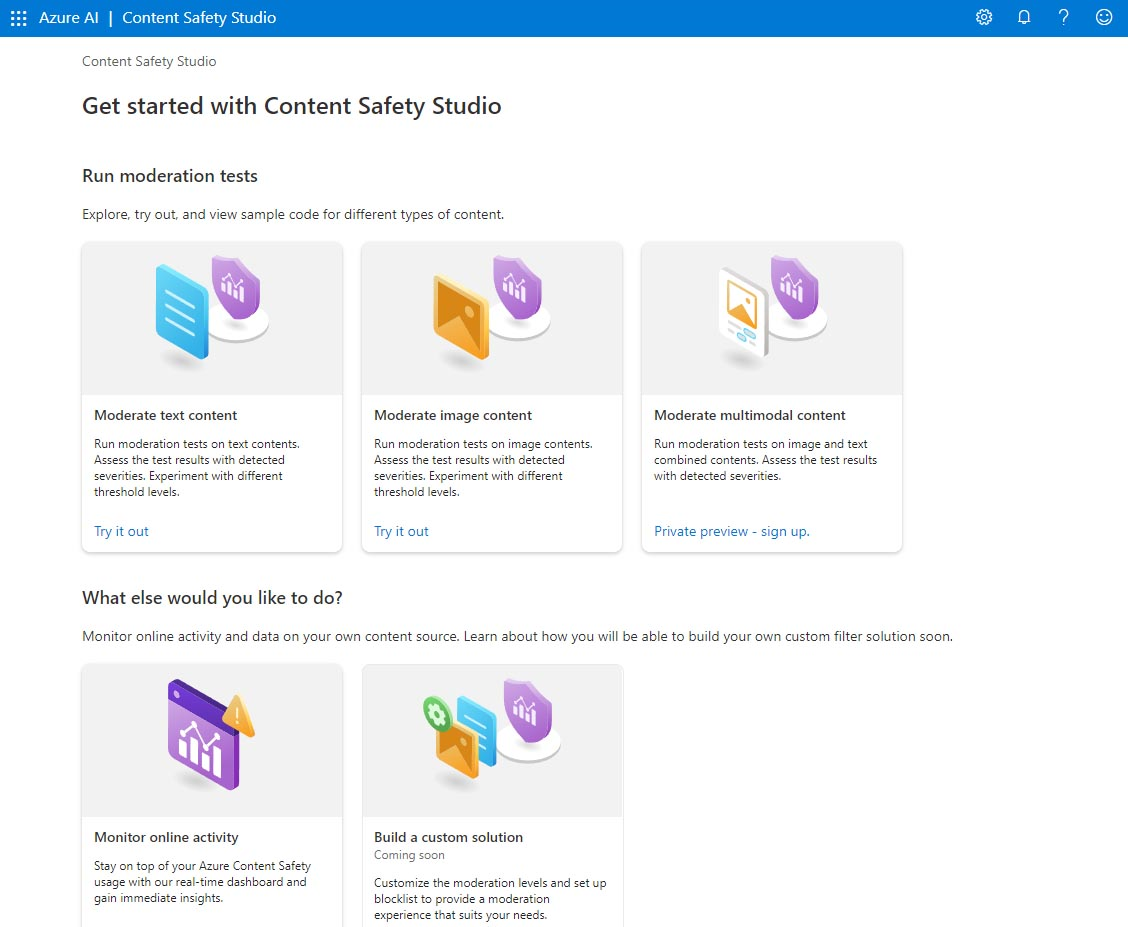Click the Moderate image content illustration

point(492,319)
